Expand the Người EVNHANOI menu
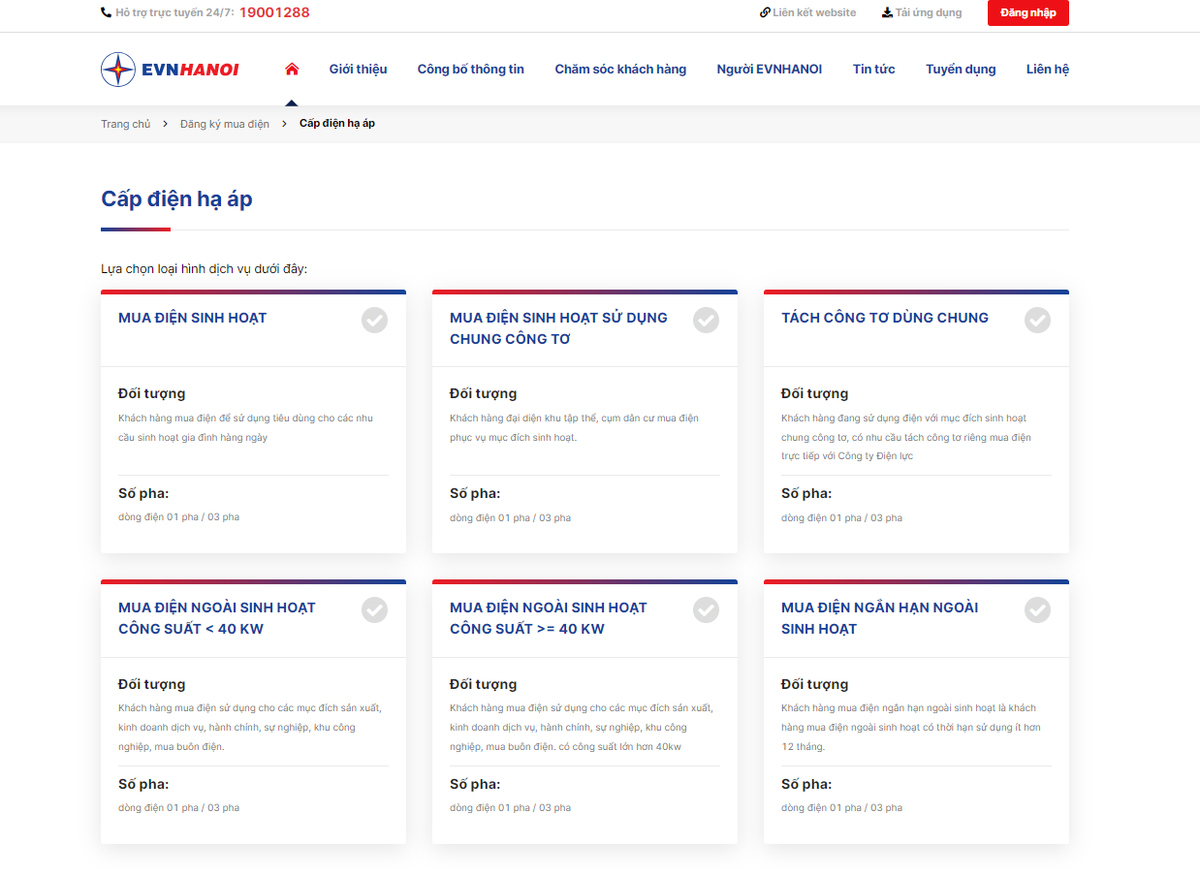Screen dimensions: 1200x869 pyautogui.click(x=769, y=69)
